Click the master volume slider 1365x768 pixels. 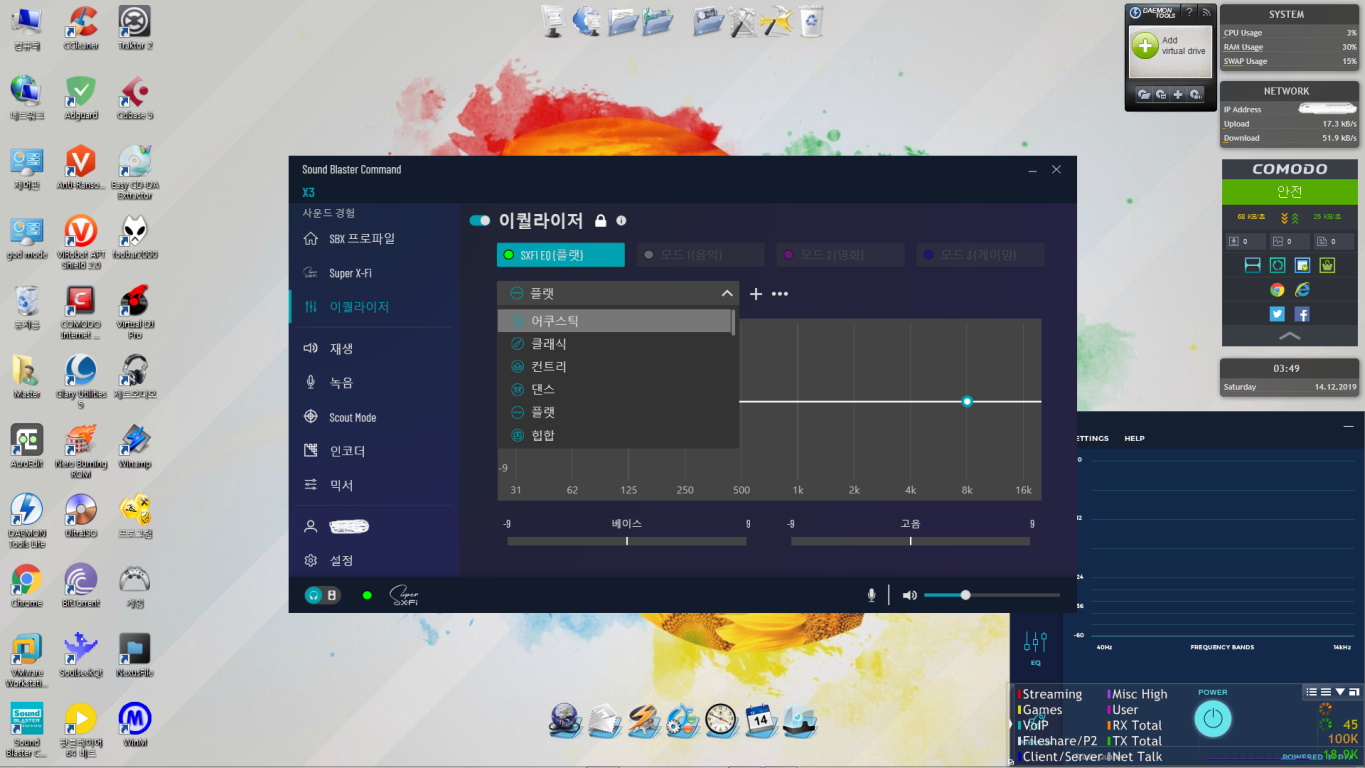coord(992,595)
